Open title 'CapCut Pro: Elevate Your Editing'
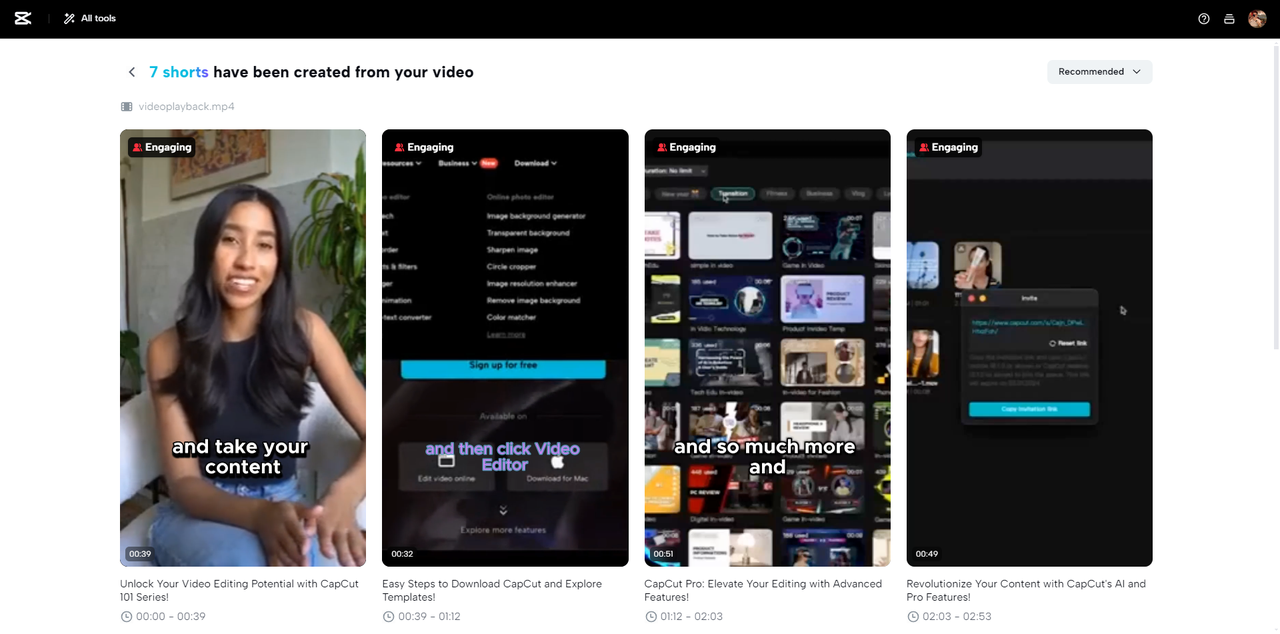Screen dimensions: 1280x634 click(763, 590)
